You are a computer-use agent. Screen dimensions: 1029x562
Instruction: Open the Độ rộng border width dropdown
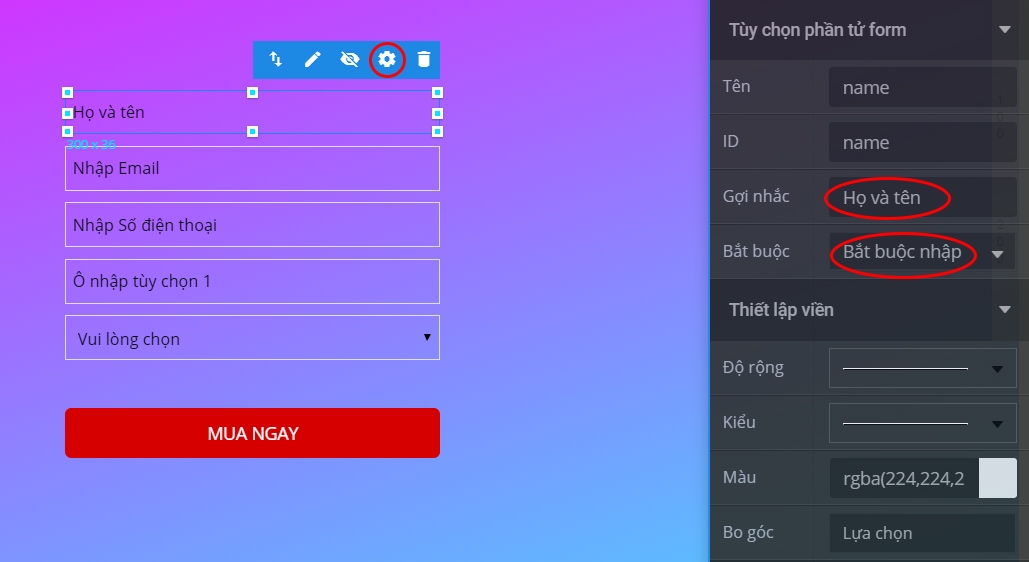(x=922, y=368)
